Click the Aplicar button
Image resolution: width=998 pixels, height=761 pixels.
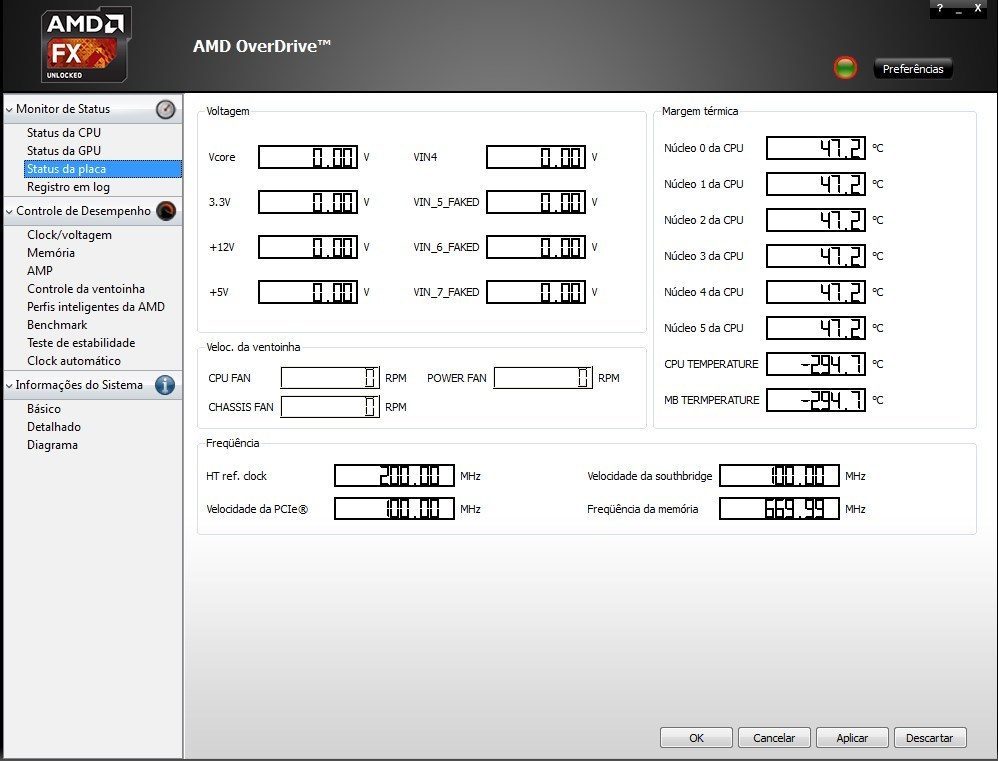[x=852, y=738]
